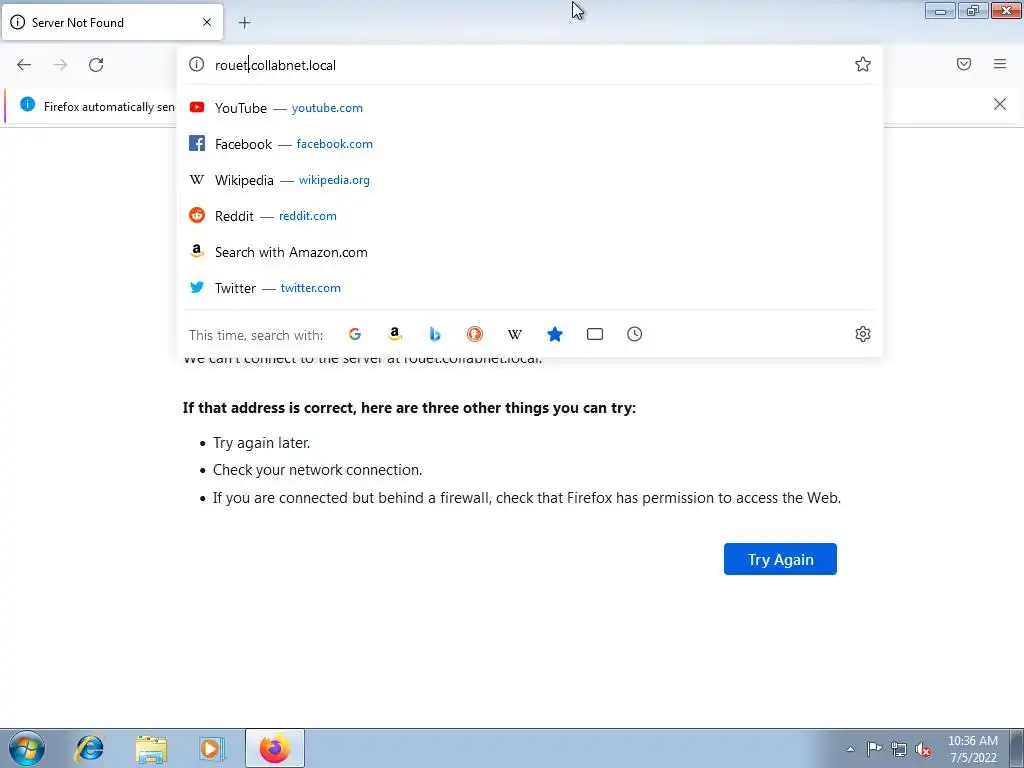Open the Windows Start menu
This screenshot has height=768, width=1024.
tap(27, 748)
